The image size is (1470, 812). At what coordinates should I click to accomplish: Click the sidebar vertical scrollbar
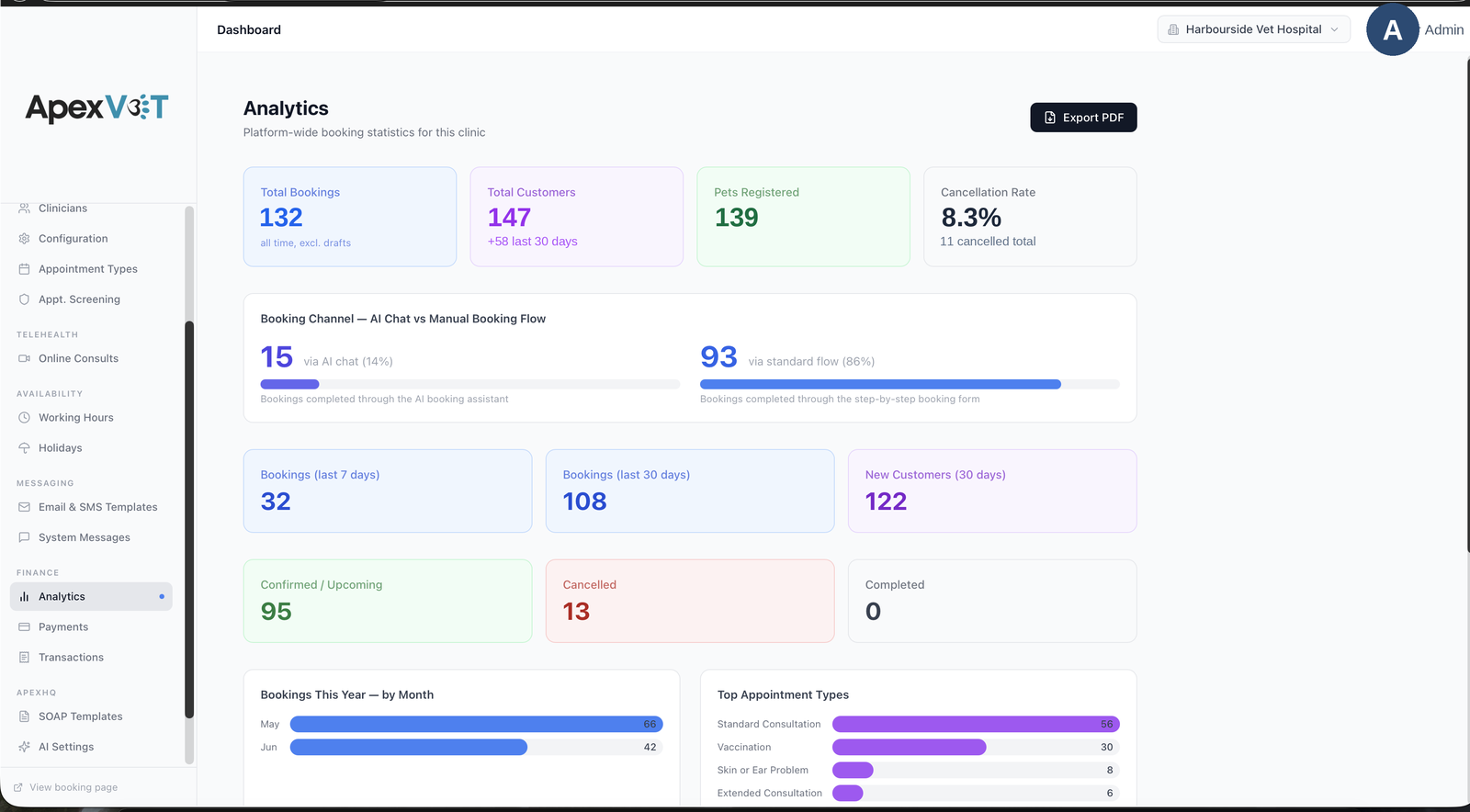point(189,519)
